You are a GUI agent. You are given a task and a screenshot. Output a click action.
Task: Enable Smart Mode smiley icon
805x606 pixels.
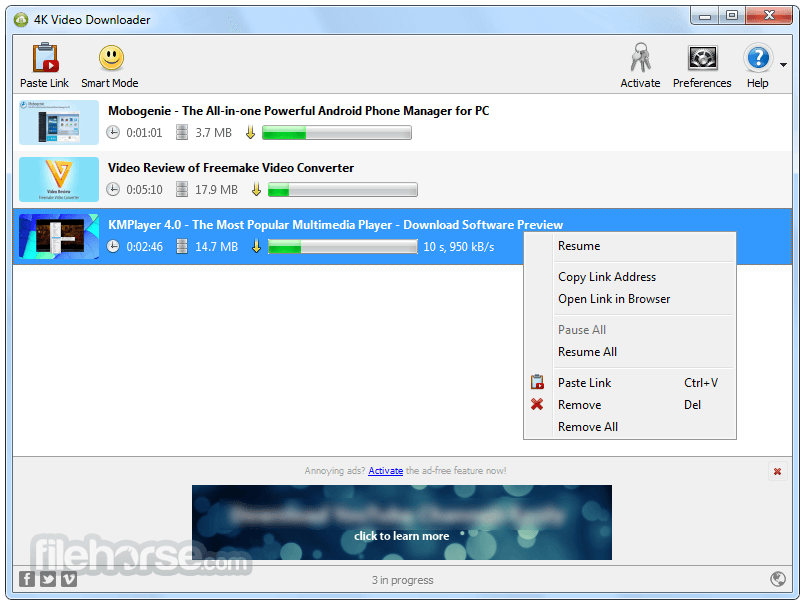[x=111, y=58]
